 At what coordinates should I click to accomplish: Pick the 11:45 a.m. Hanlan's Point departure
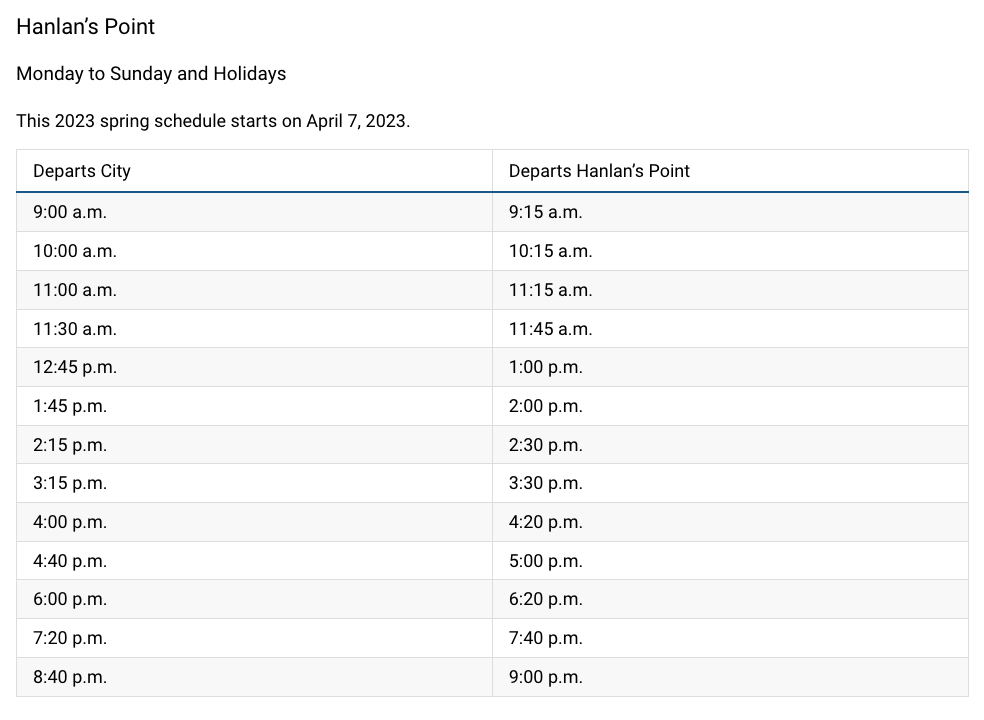550,329
